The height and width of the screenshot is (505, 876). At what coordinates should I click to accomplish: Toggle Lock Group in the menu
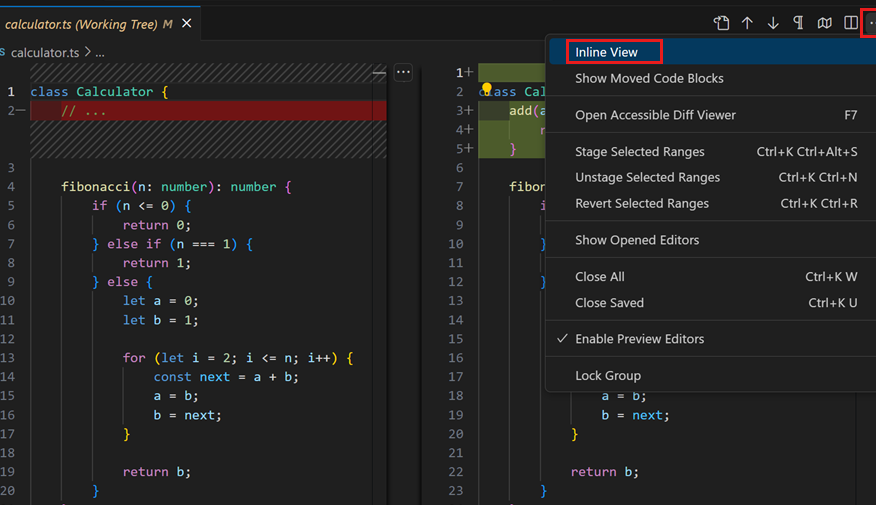click(608, 376)
